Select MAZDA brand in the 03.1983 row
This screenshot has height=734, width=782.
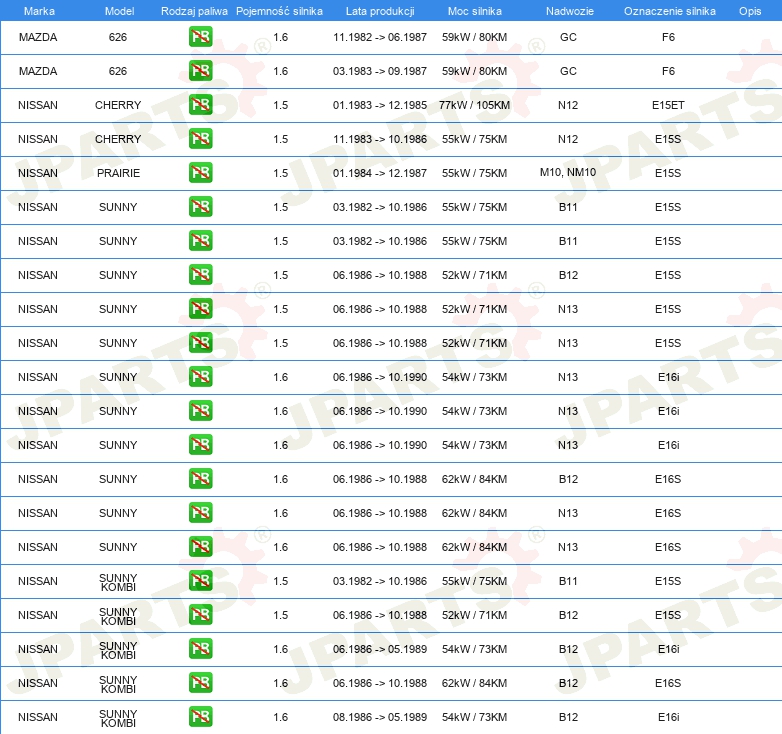38,71
